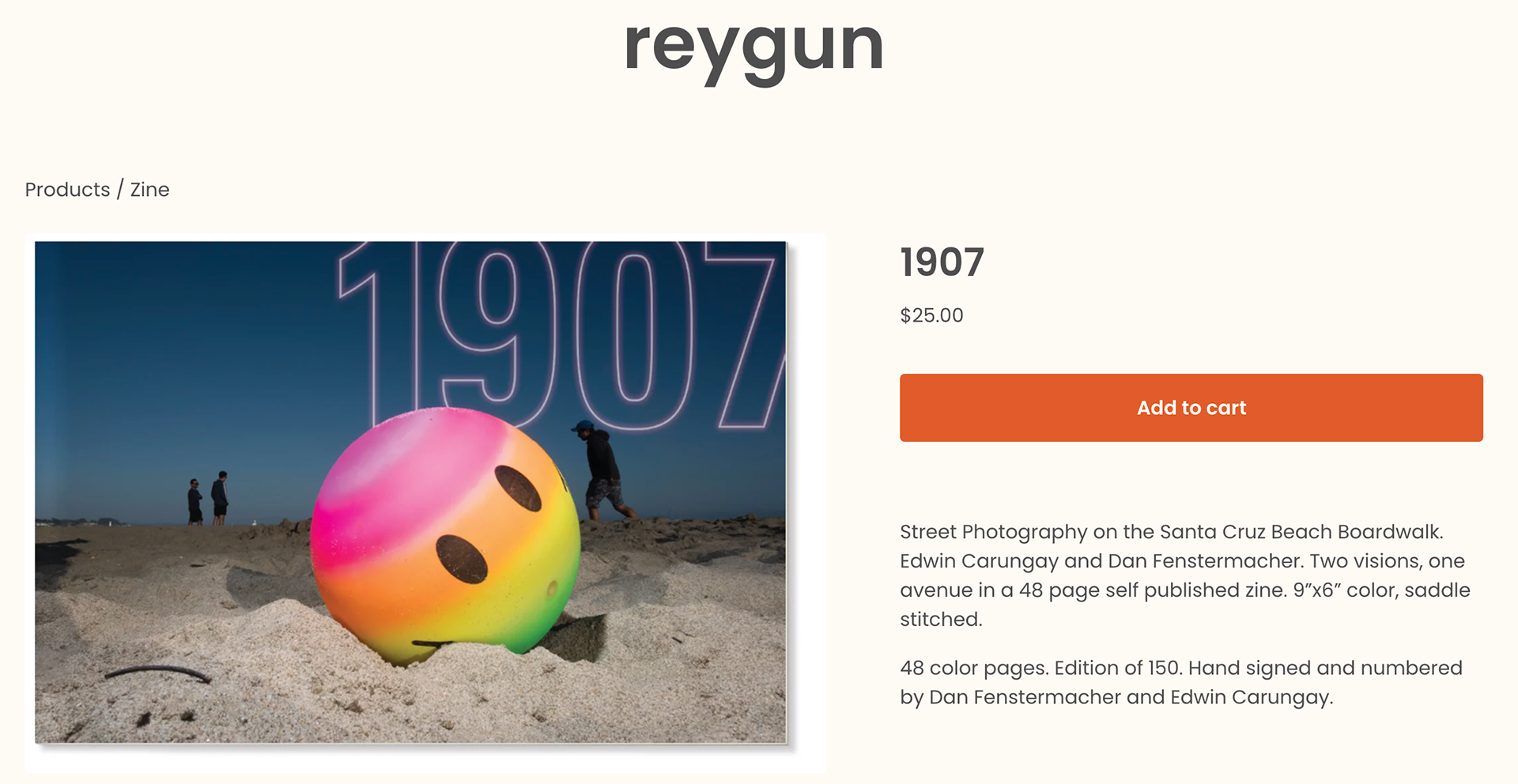Click the Street Photography description paragraph
Image resolution: width=1518 pixels, height=784 pixels.
[x=1184, y=575]
